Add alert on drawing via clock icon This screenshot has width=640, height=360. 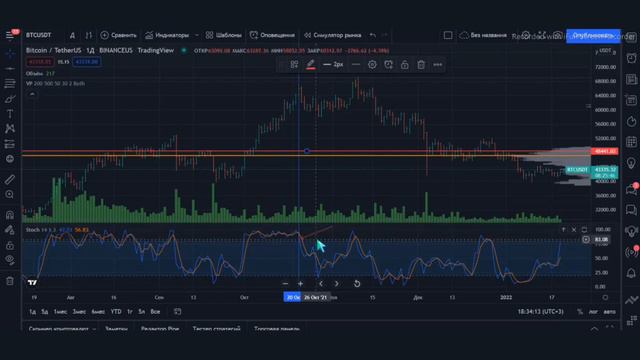tap(388, 64)
